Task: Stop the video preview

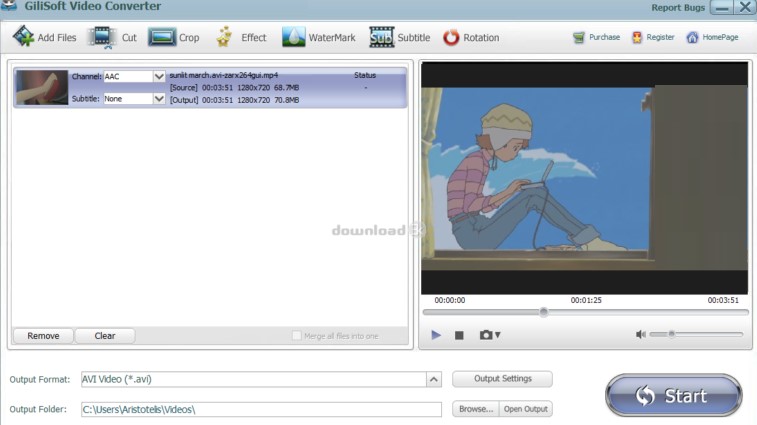Action: point(459,335)
